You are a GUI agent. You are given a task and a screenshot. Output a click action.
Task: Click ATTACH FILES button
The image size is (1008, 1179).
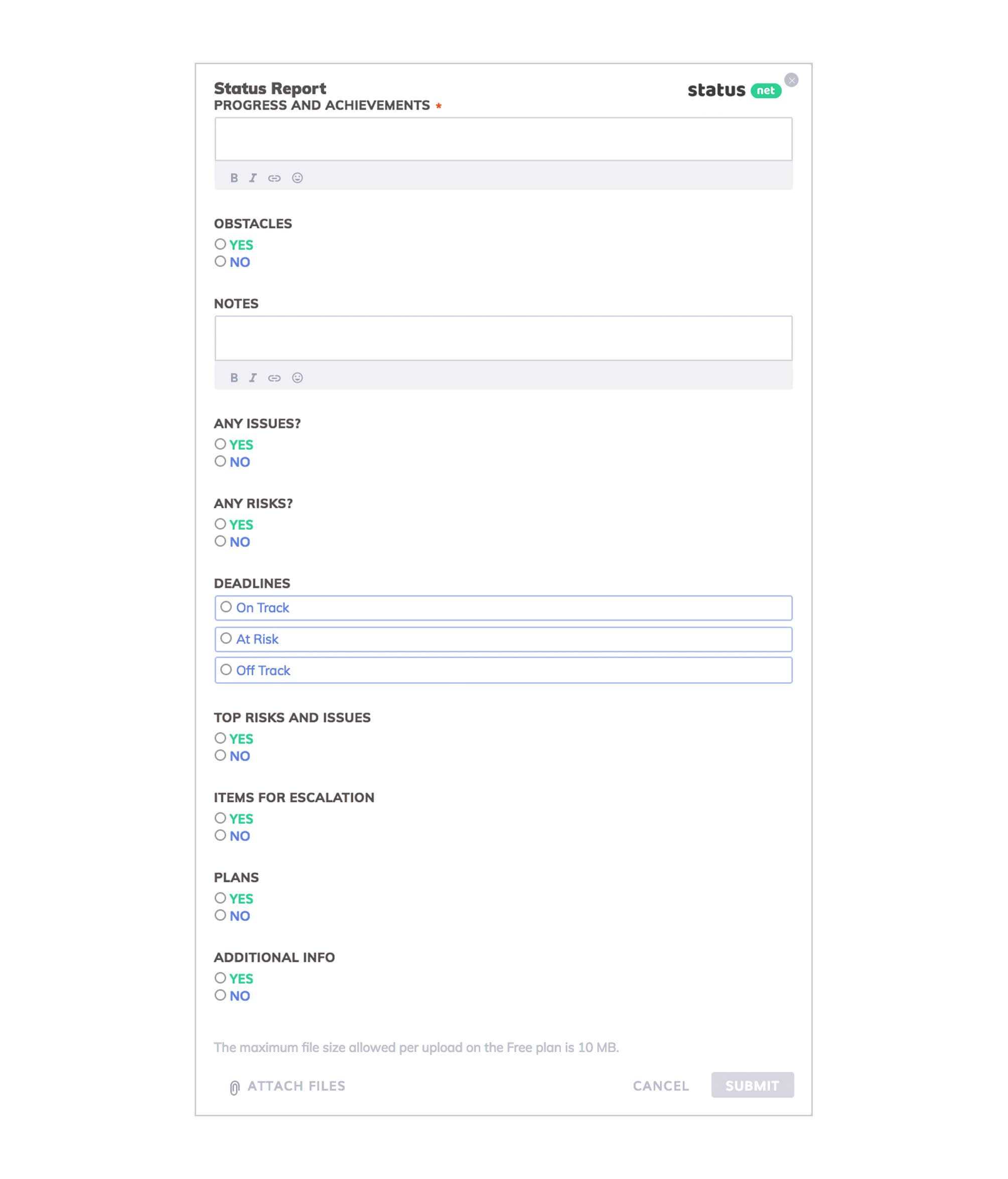(285, 1086)
